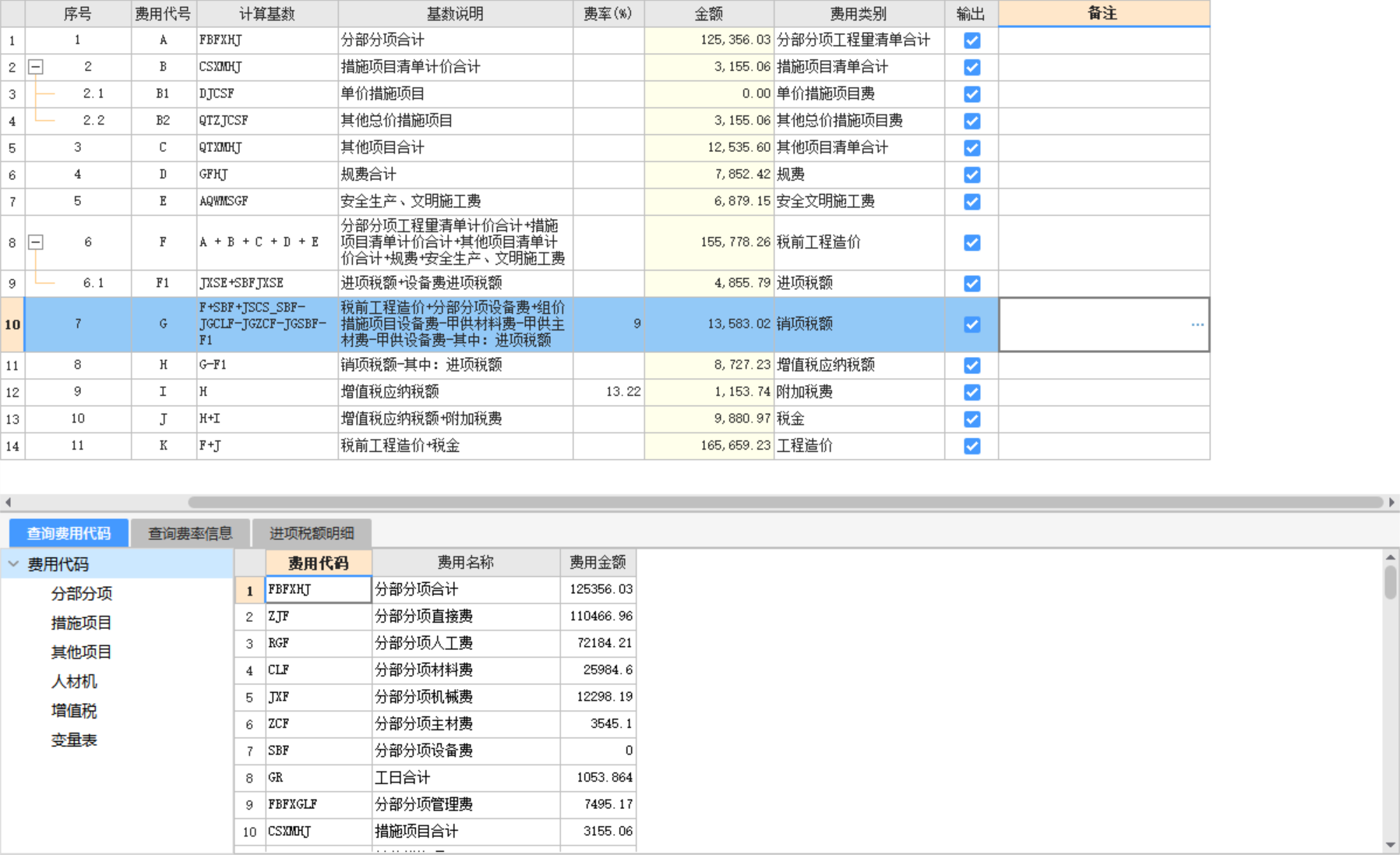Select 措施项目 in fee code tree
The image size is (1400, 855).
pos(82,623)
